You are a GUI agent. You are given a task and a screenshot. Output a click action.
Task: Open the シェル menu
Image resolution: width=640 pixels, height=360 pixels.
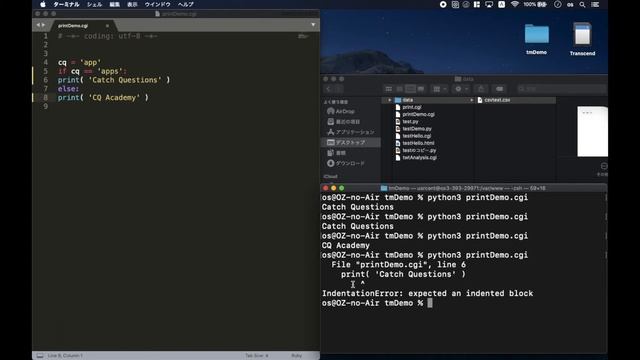[94, 4]
